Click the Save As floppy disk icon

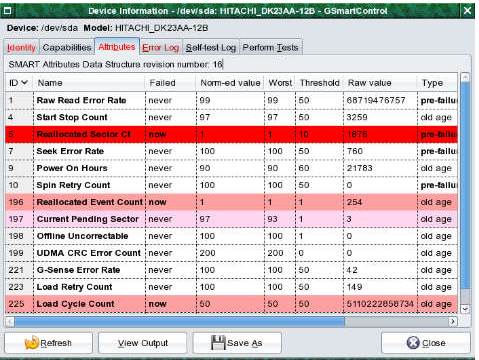coord(218,342)
